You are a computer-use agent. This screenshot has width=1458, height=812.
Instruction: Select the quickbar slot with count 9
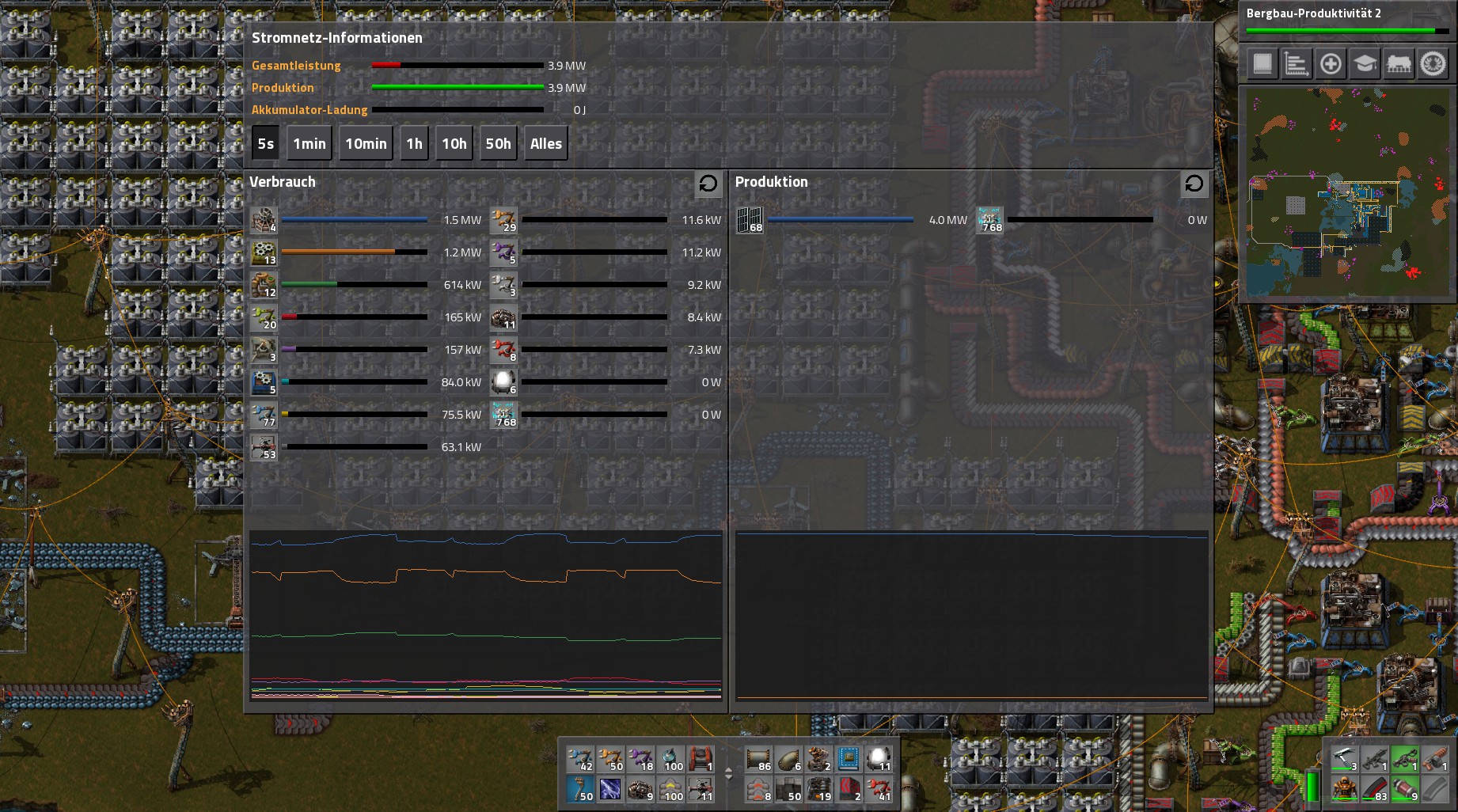[640, 788]
